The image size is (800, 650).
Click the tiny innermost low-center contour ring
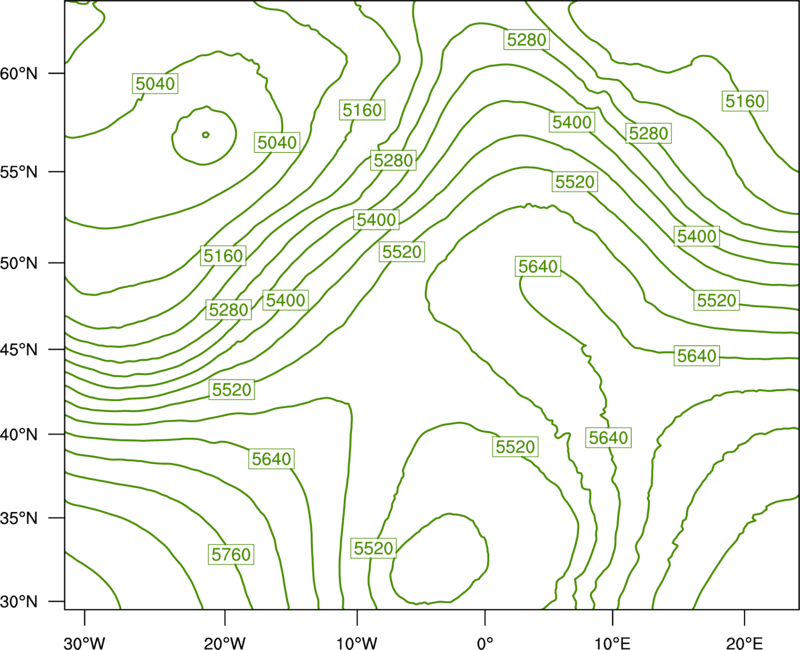click(206, 135)
